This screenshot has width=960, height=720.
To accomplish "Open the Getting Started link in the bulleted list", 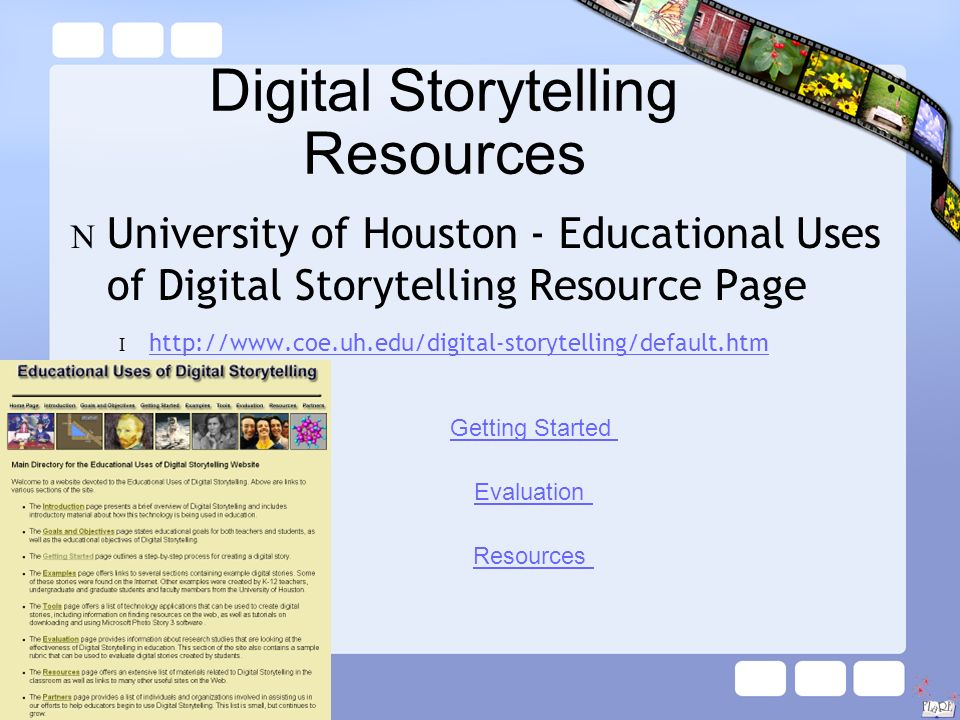I will click(x=68, y=557).
